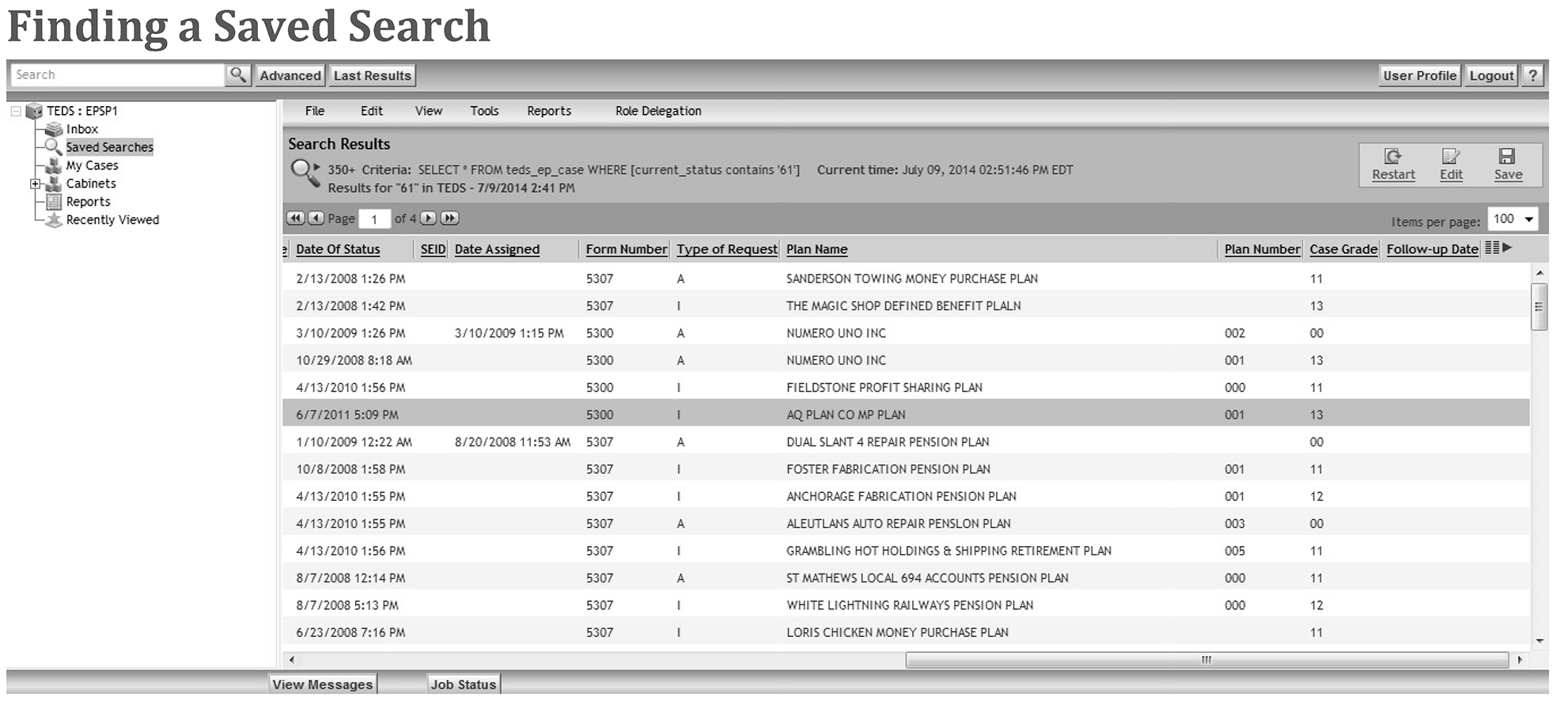Image resolution: width=1568 pixels, height=709 pixels.
Task: Click the Logout button
Action: click(x=1491, y=75)
